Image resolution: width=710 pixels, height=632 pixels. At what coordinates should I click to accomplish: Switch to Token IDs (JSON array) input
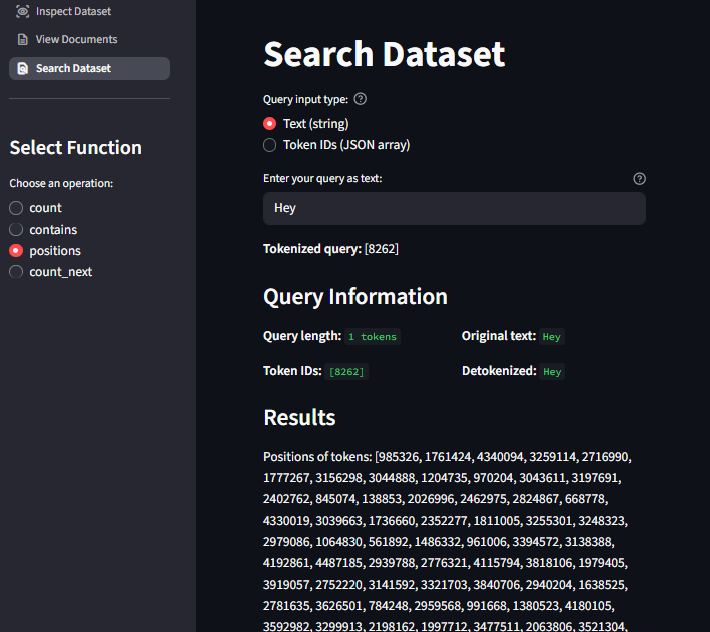click(270, 145)
